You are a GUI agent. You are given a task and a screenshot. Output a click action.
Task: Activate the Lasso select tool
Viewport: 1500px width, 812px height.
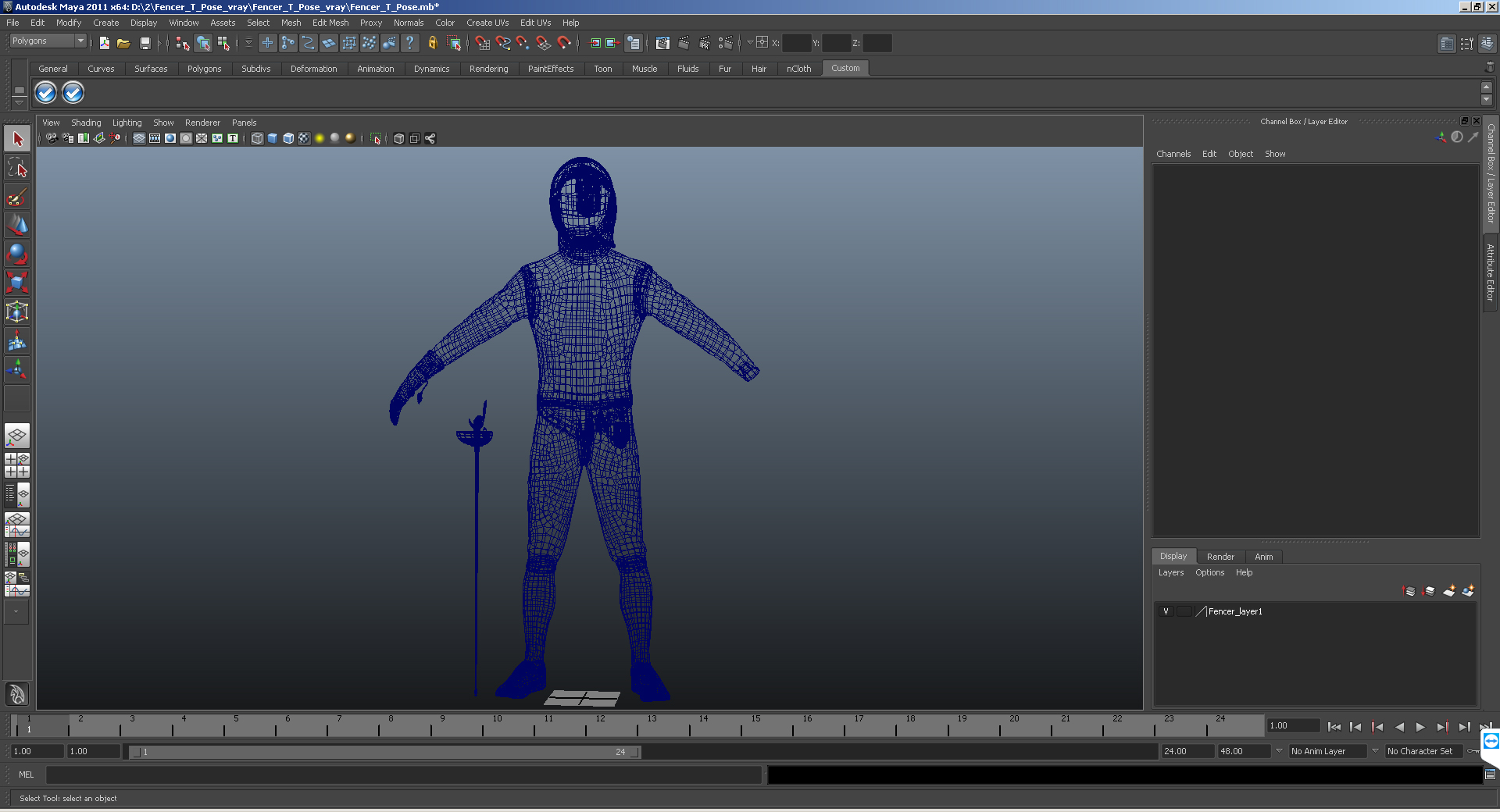coord(17,168)
